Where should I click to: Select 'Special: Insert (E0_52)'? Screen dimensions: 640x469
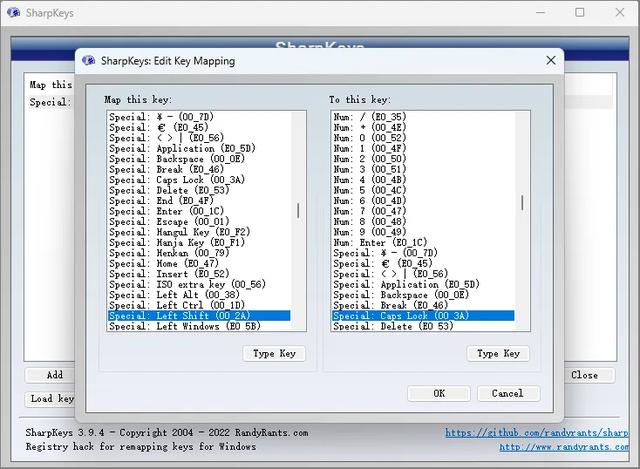tap(199, 274)
